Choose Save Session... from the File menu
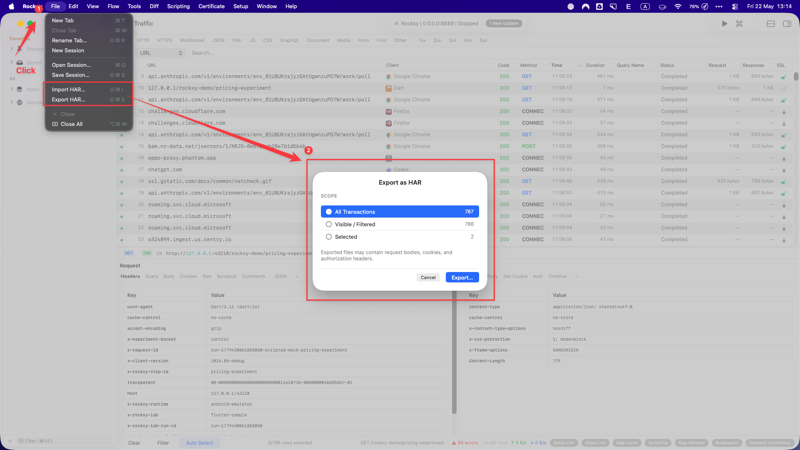 coord(89,75)
